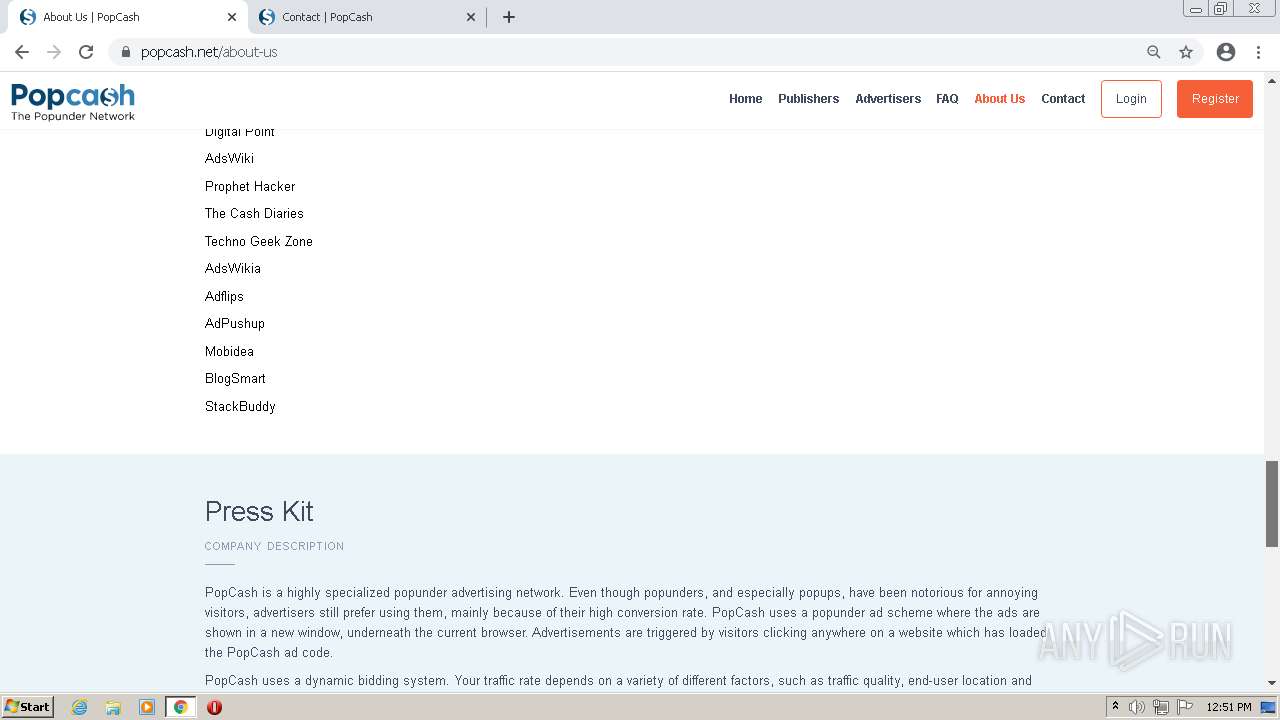Open The Cash Diaries link
Image resolution: width=1280 pixels, height=720 pixels.
[x=254, y=213]
